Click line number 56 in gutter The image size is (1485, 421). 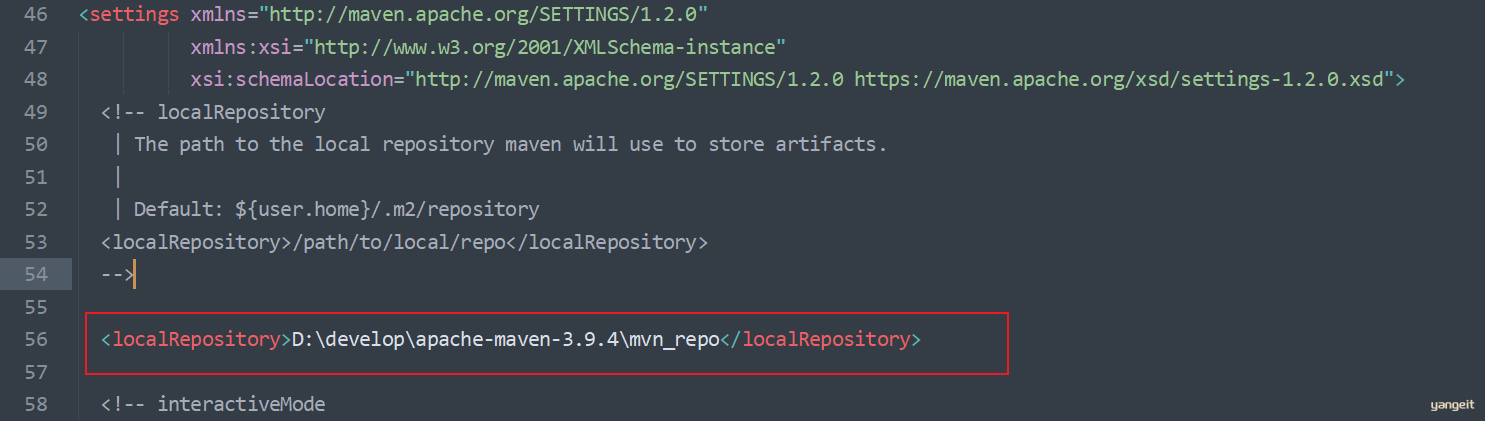tap(36, 339)
